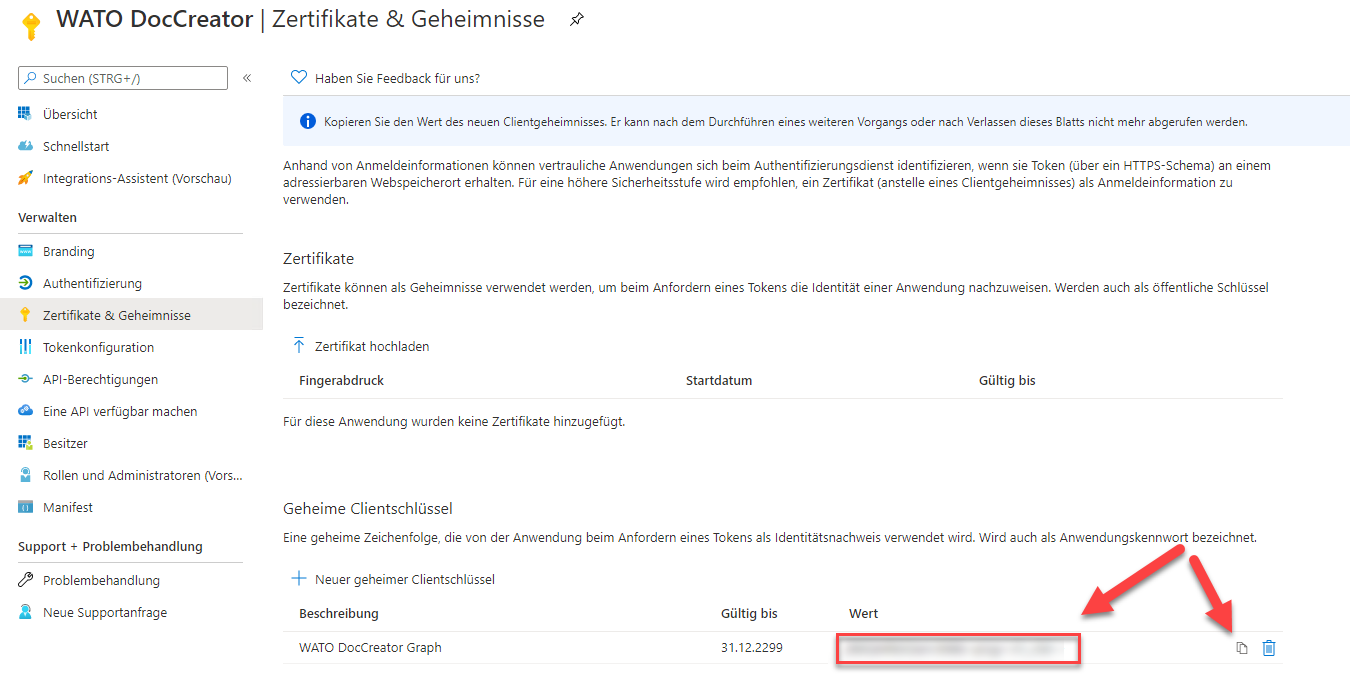
Task: Click the Tokenkonfiguration icon
Action: point(26,347)
